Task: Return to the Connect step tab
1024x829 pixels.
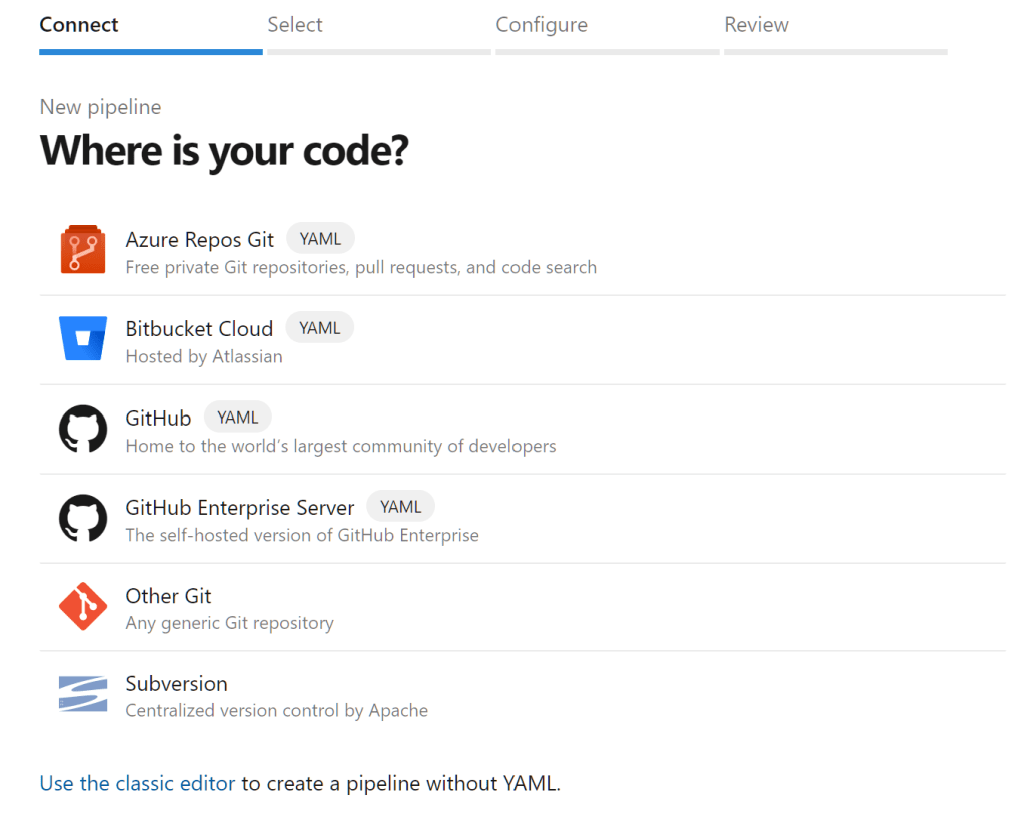Action: [x=78, y=24]
